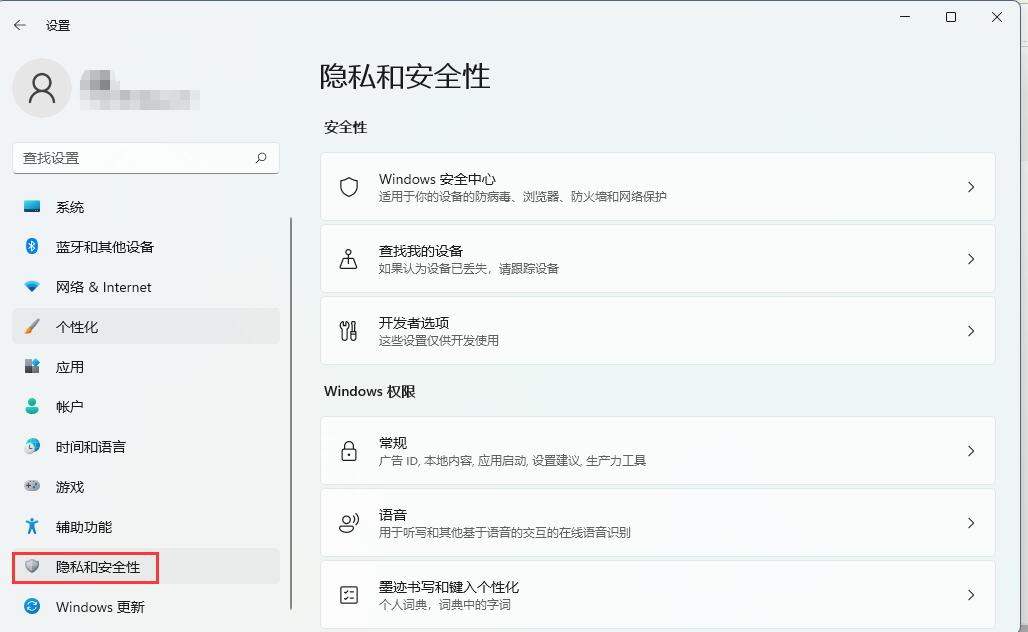1028x632 pixels.
Task: Close the 设置 window
Action: click(997, 17)
